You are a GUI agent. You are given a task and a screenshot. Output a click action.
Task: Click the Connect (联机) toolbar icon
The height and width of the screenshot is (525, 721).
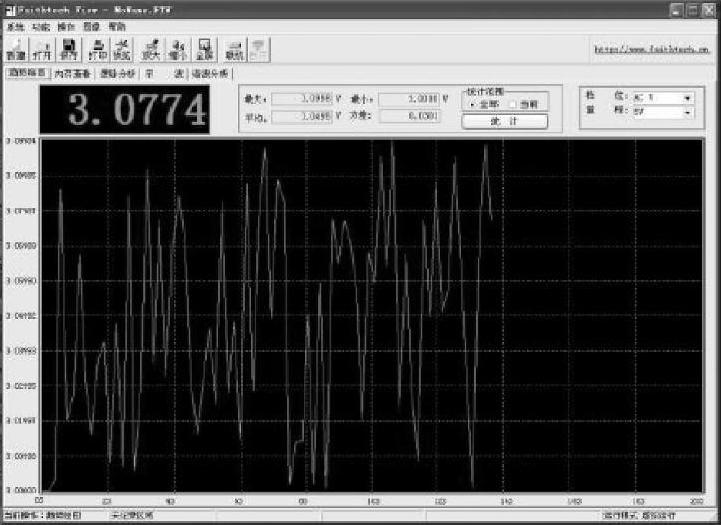coord(234,49)
